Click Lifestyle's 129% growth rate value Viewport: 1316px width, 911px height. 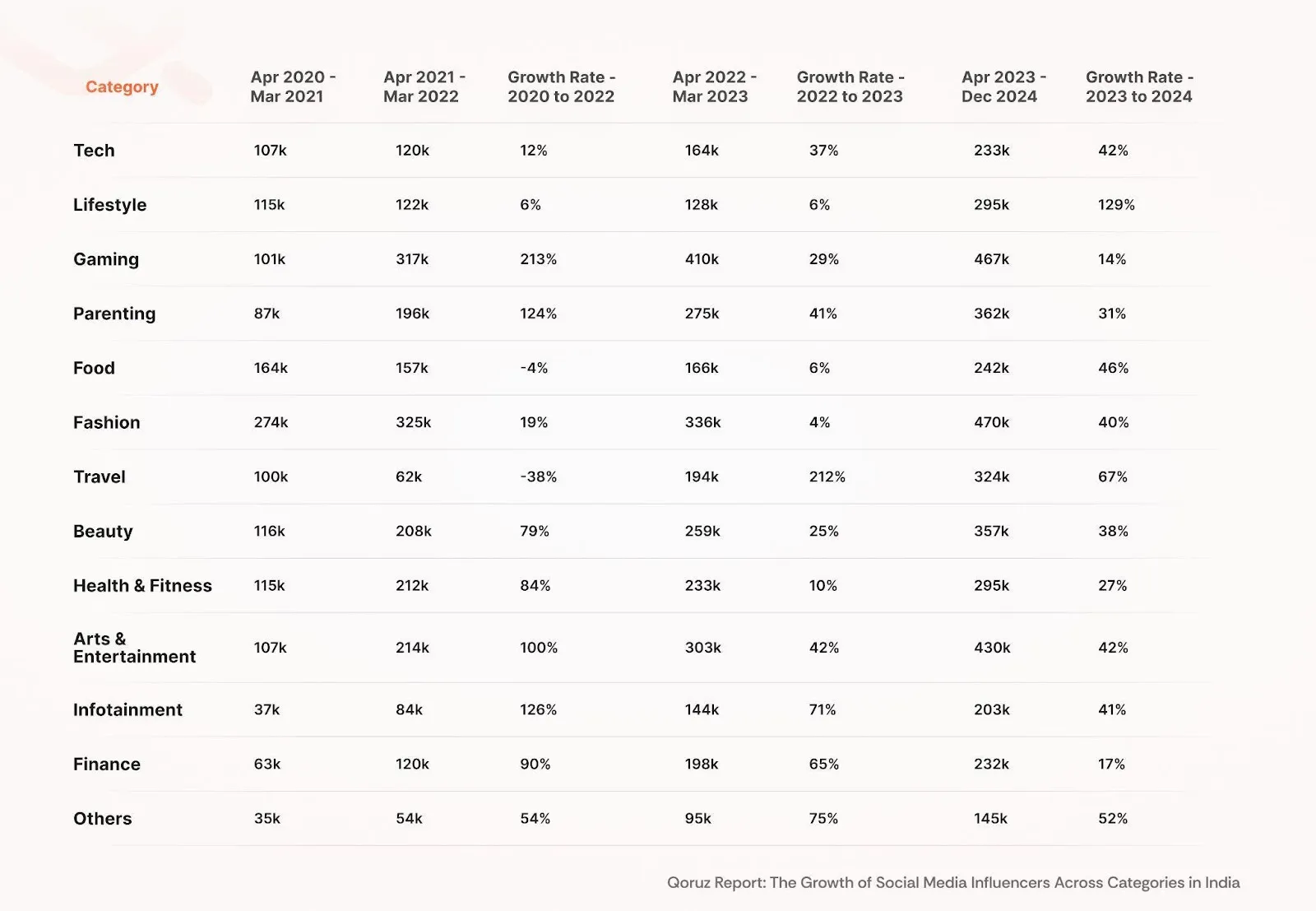[1116, 205]
